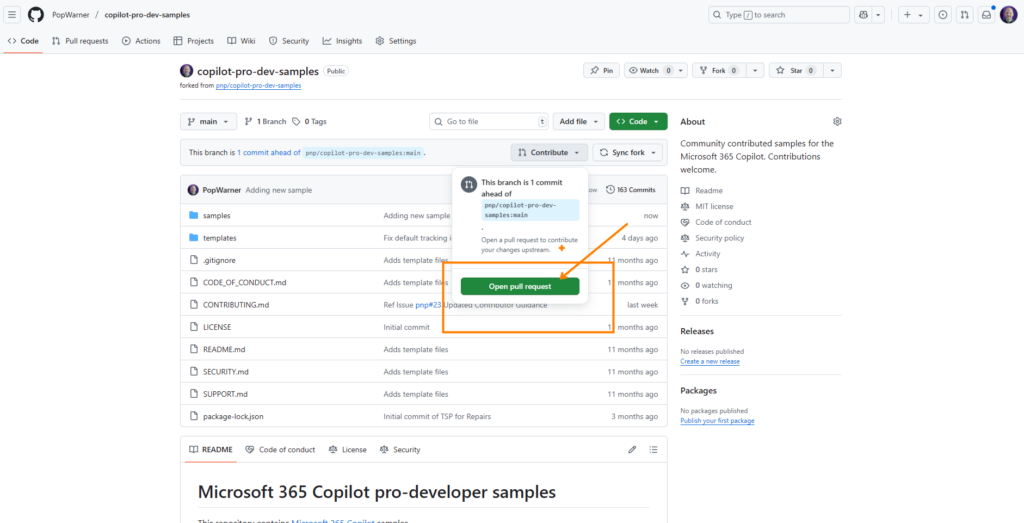Open the 0 Tags link
This screenshot has height=523, width=1024.
click(x=309, y=121)
